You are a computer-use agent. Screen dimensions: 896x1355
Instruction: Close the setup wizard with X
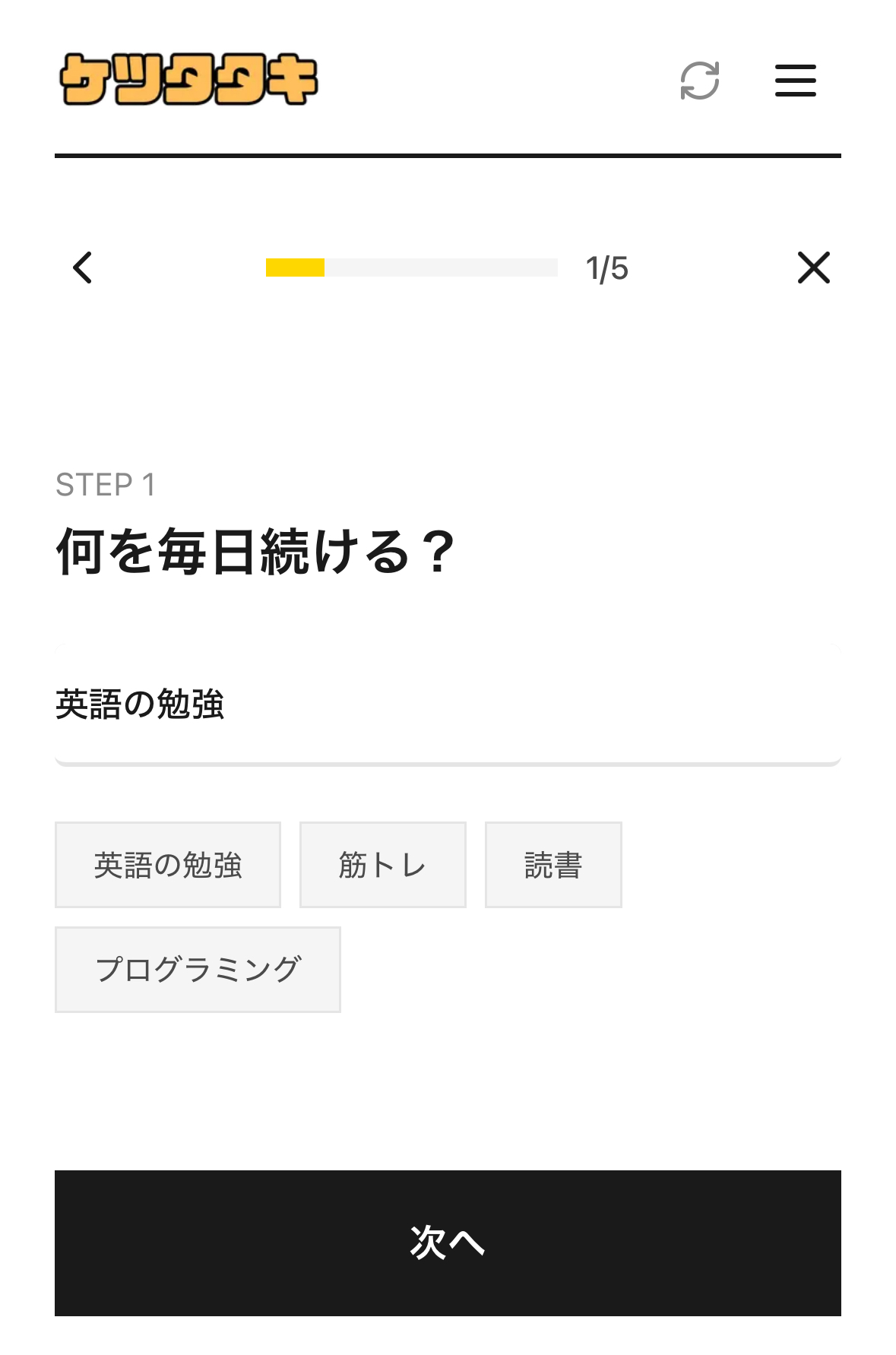click(813, 268)
